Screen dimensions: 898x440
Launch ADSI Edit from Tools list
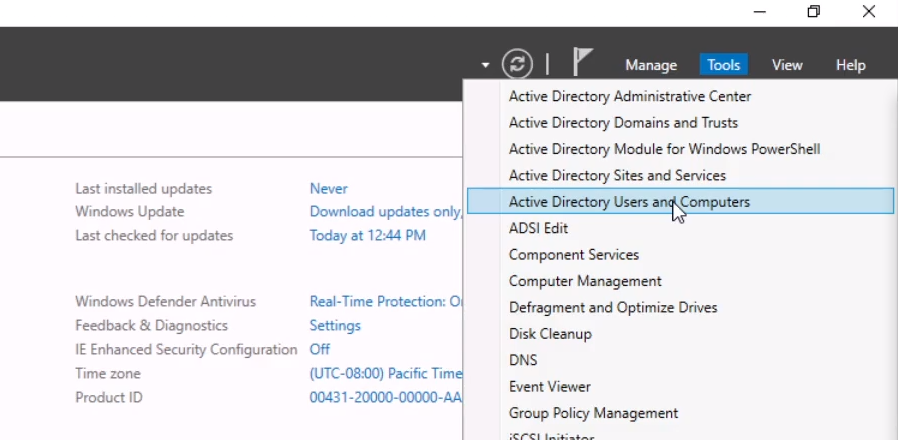click(x=538, y=228)
